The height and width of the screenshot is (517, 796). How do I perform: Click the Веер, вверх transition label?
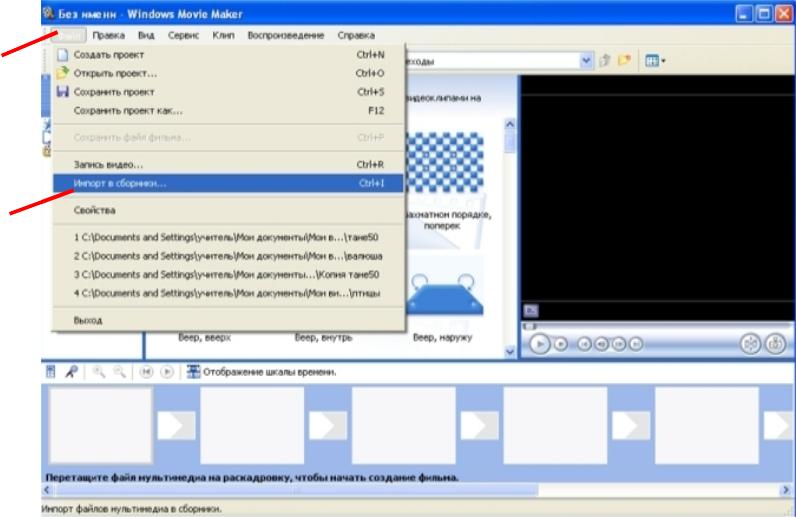[204, 337]
